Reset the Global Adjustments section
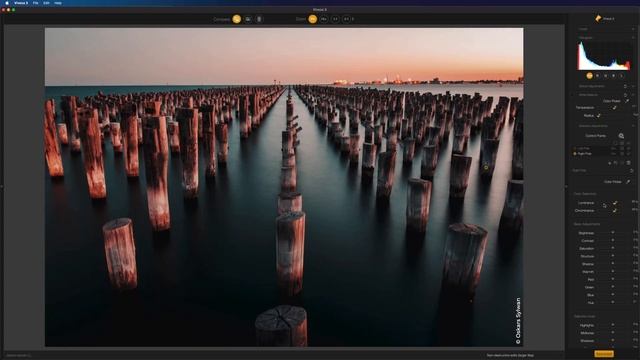Viewport: 640px width, 360px height. pyautogui.click(x=625, y=87)
